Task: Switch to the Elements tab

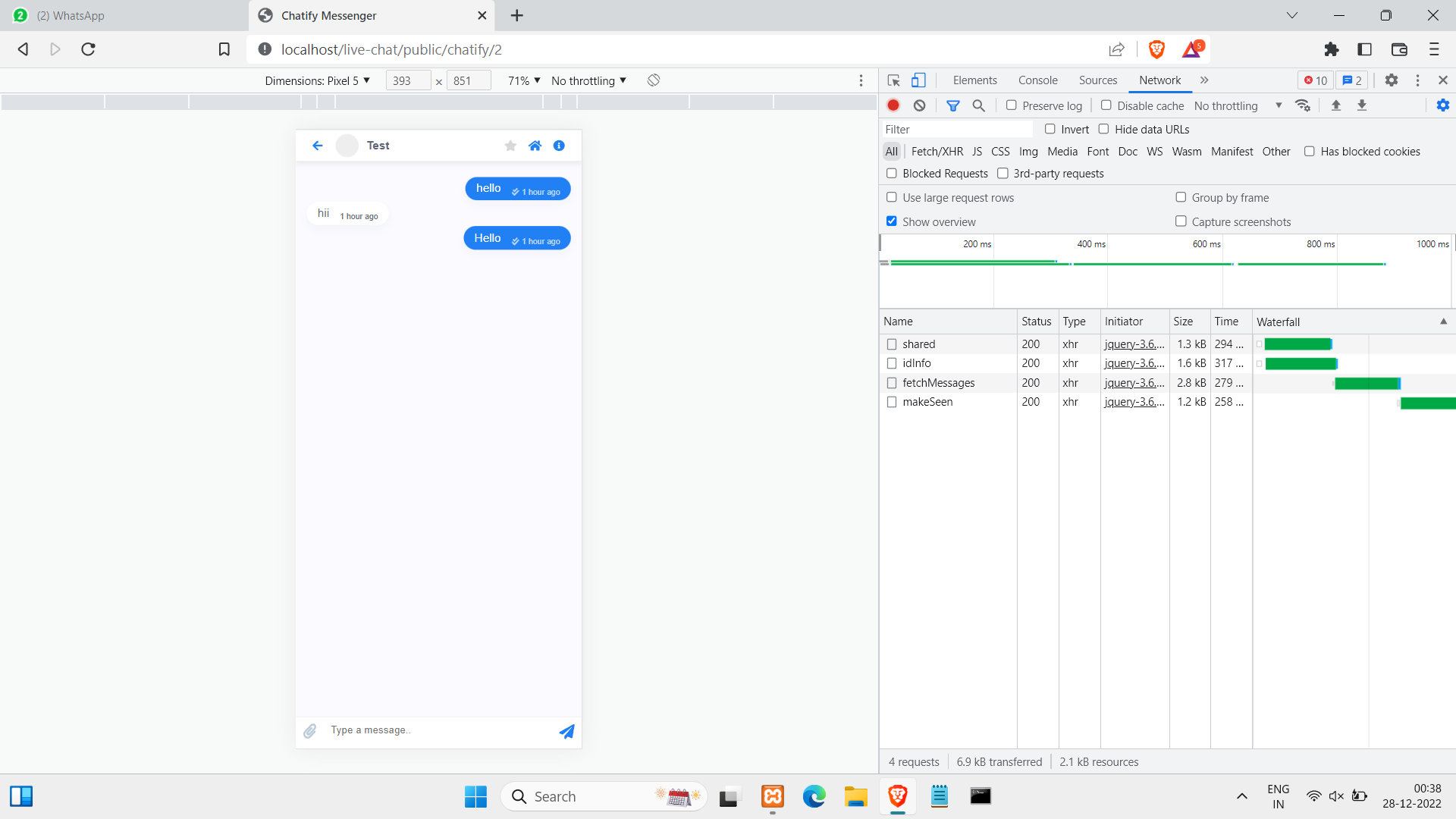Action: (974, 80)
